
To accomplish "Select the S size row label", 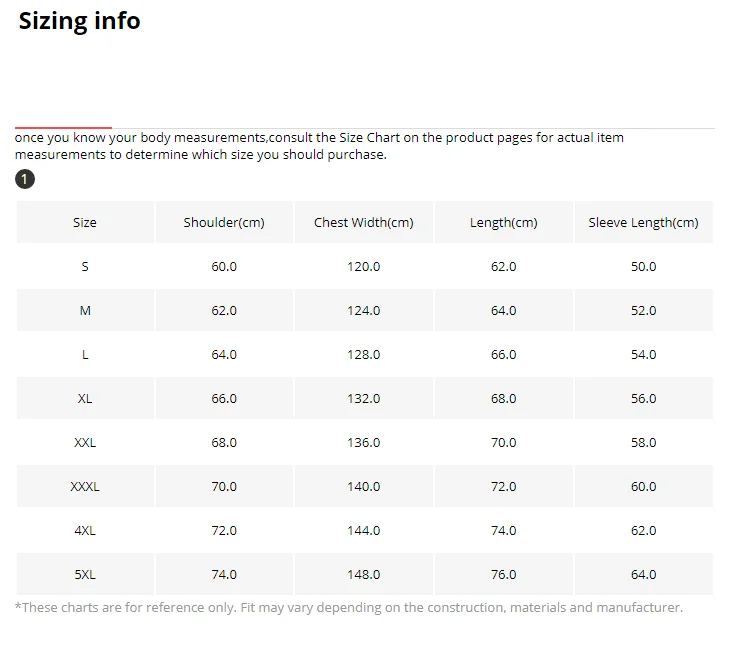I will point(85,266).
